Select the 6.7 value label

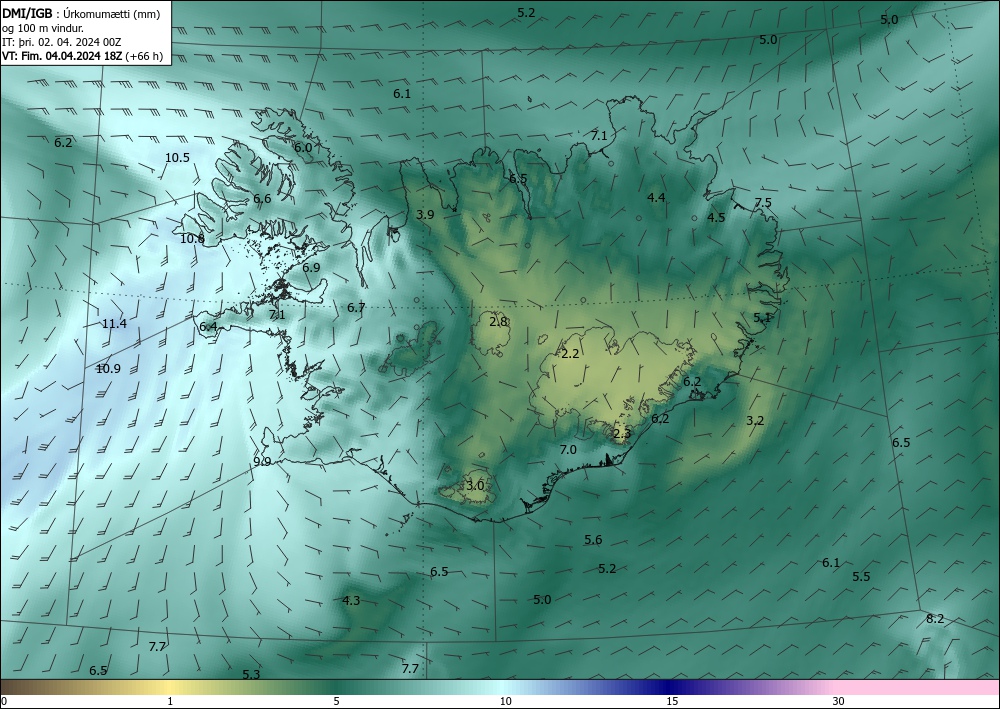point(356,308)
